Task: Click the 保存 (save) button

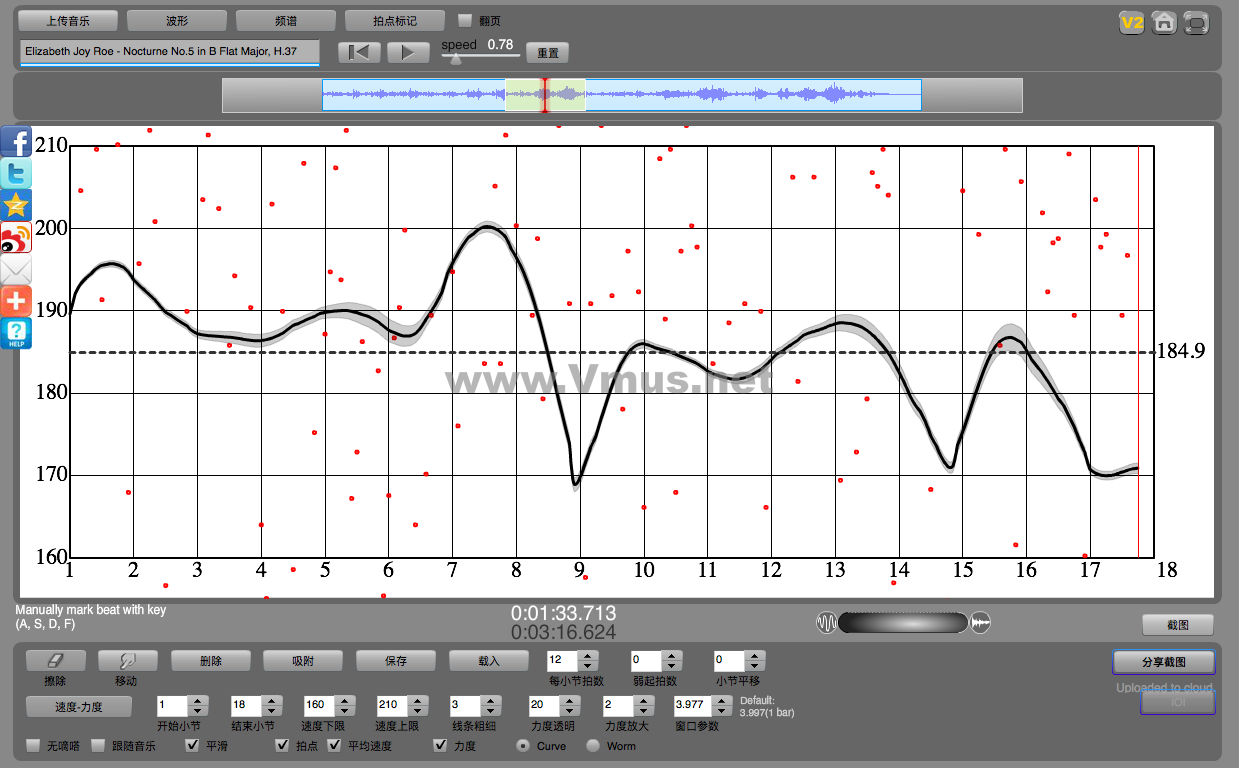Action: [x=395, y=661]
